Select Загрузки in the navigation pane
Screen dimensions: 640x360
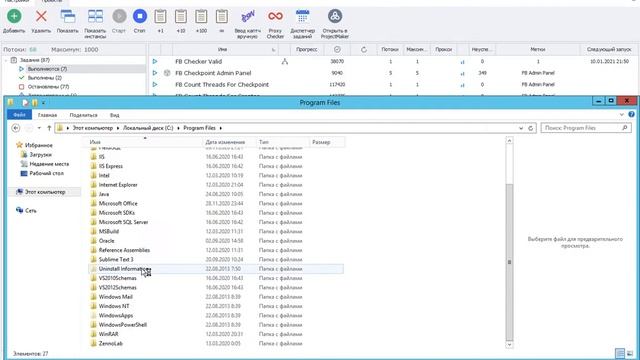[x=40, y=155]
